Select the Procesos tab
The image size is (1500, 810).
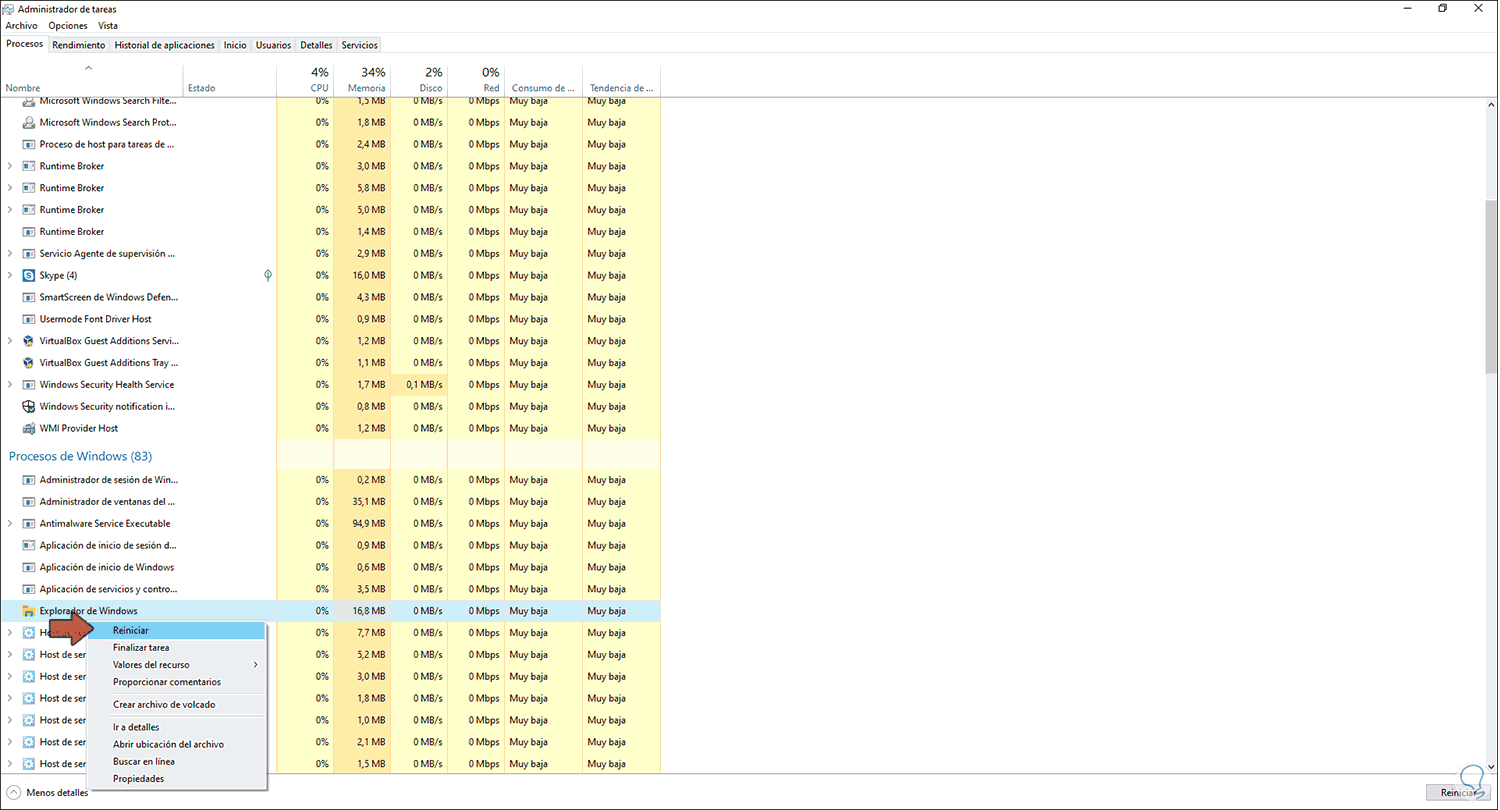pyautogui.click(x=25, y=44)
